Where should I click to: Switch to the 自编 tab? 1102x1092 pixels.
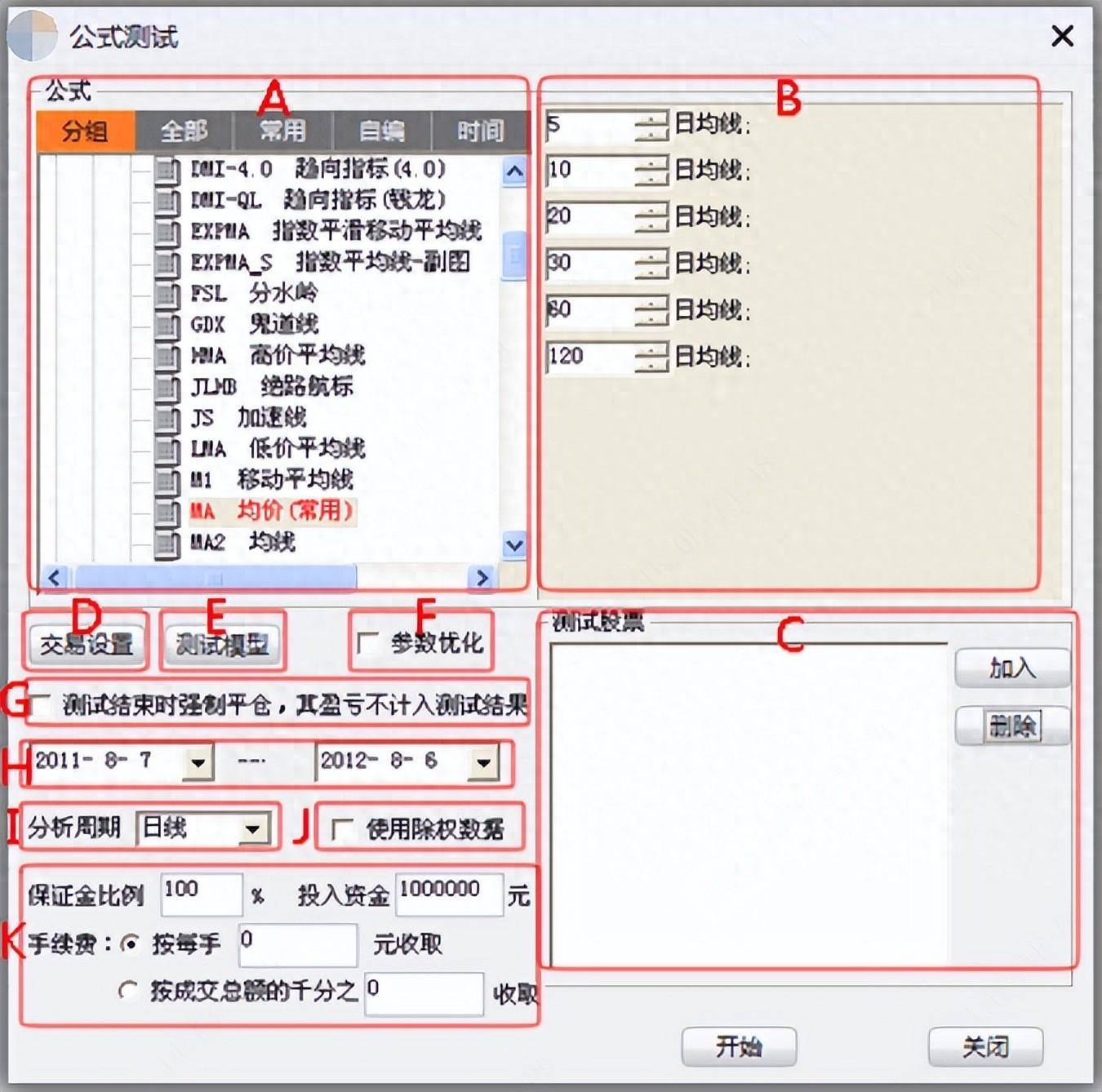pos(382,131)
